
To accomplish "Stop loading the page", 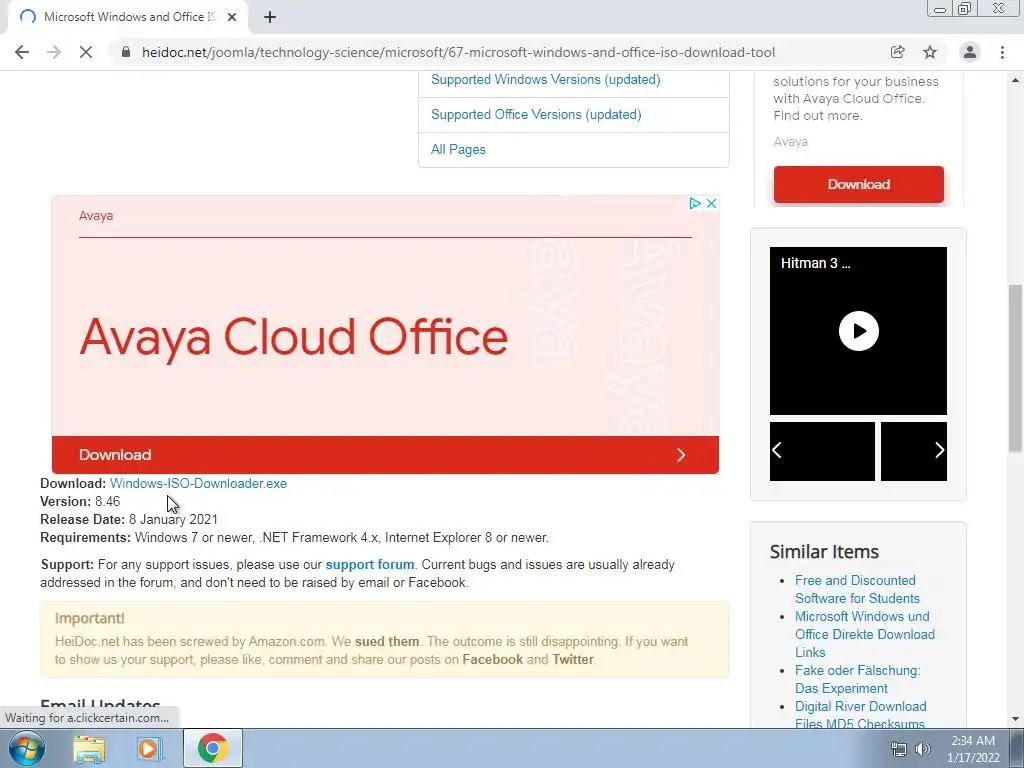I will point(86,52).
